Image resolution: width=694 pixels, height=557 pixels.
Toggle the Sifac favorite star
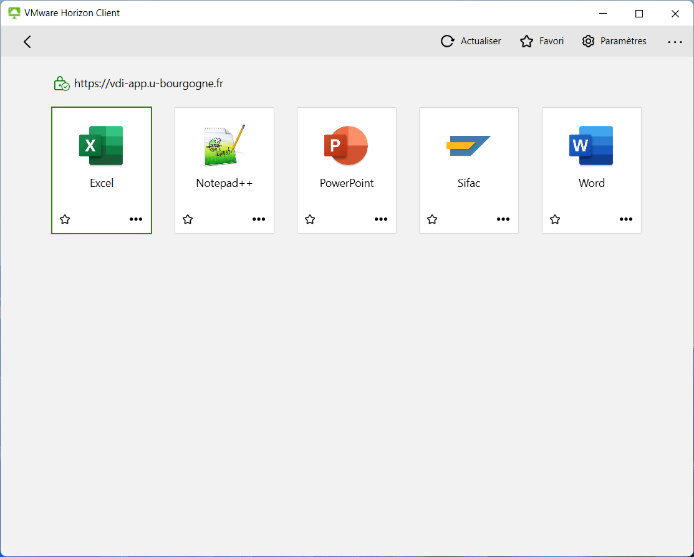[432, 219]
